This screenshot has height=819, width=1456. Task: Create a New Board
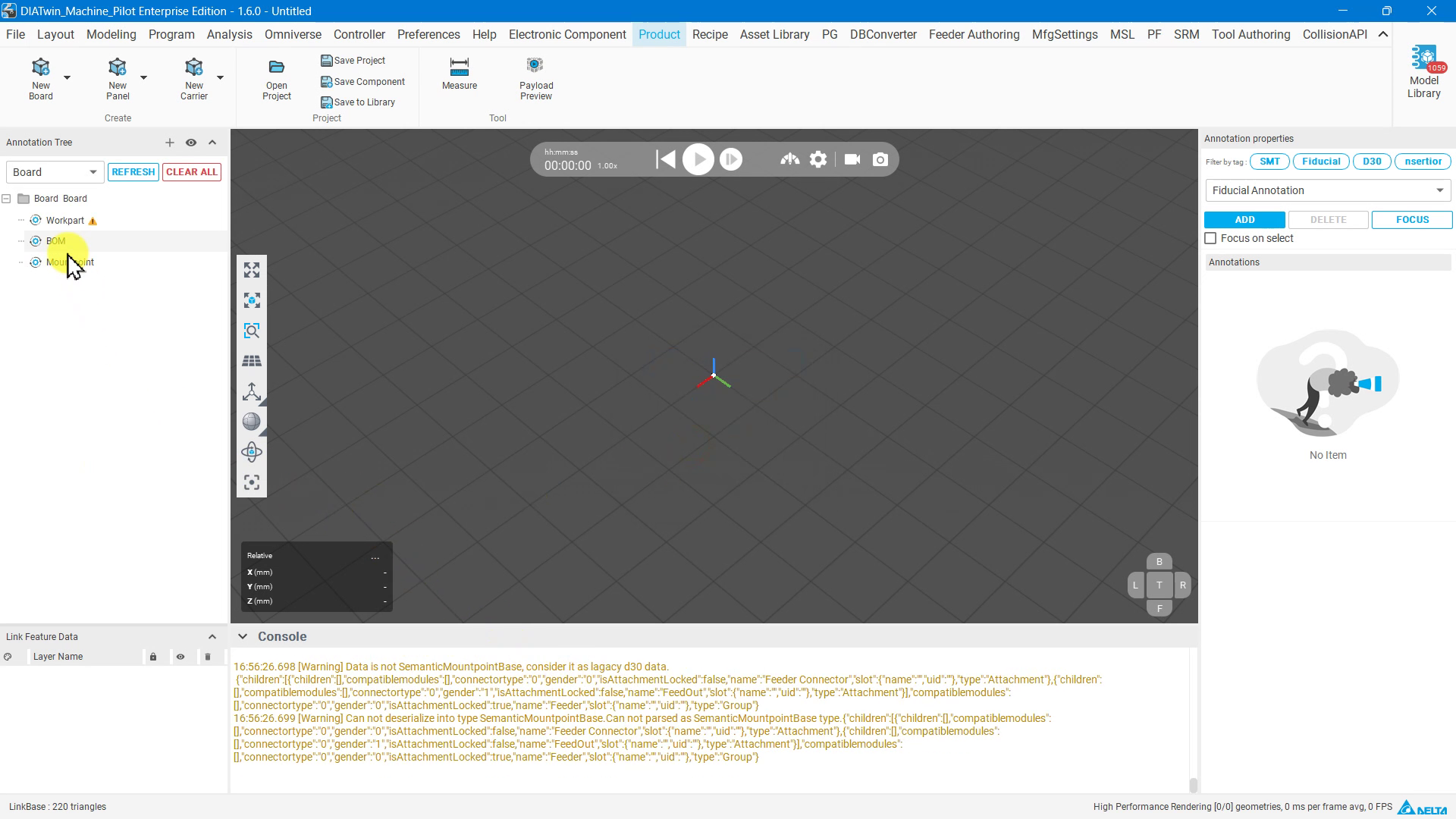[x=41, y=78]
